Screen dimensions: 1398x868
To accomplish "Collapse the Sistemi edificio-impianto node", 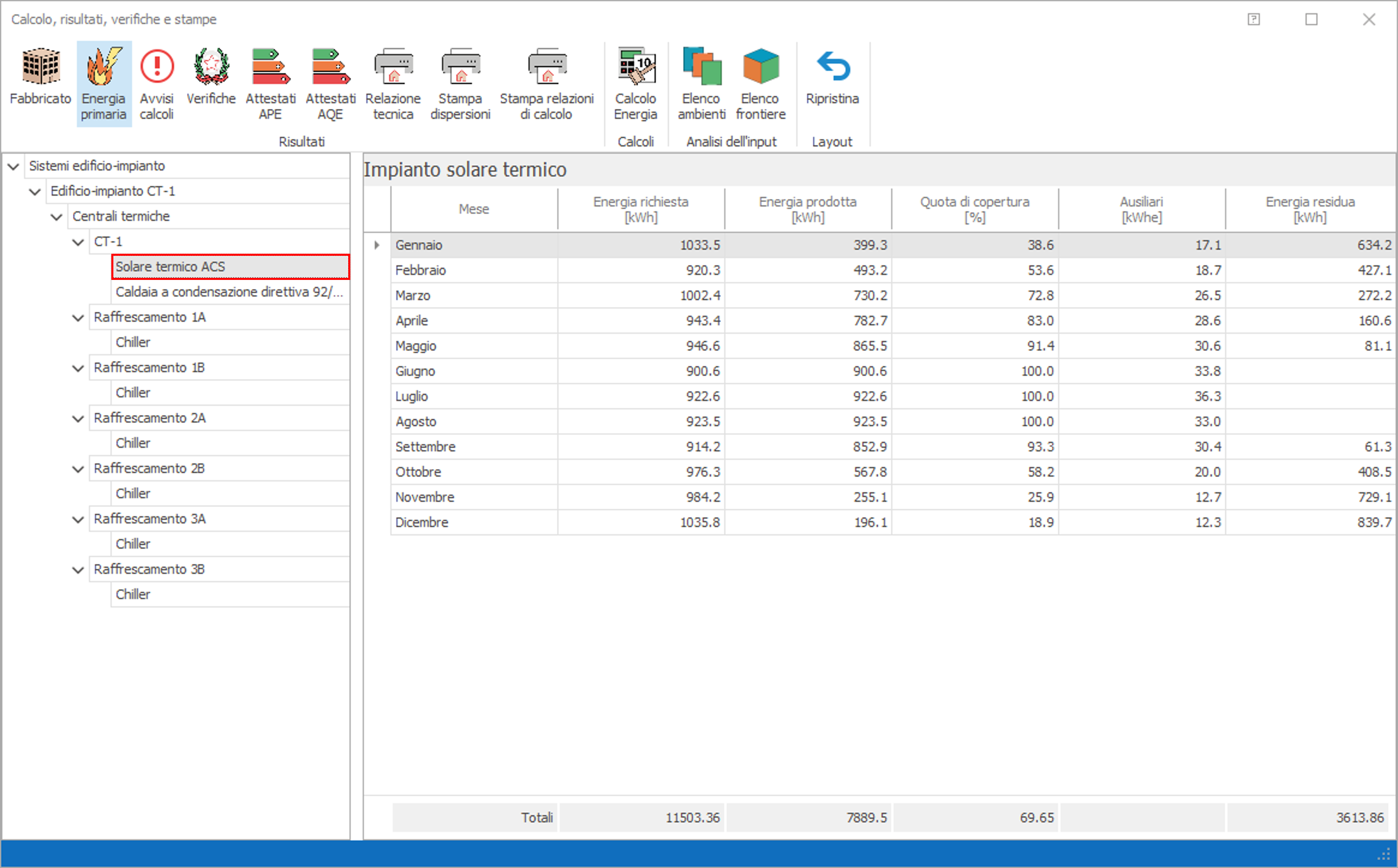I will 13,167.
